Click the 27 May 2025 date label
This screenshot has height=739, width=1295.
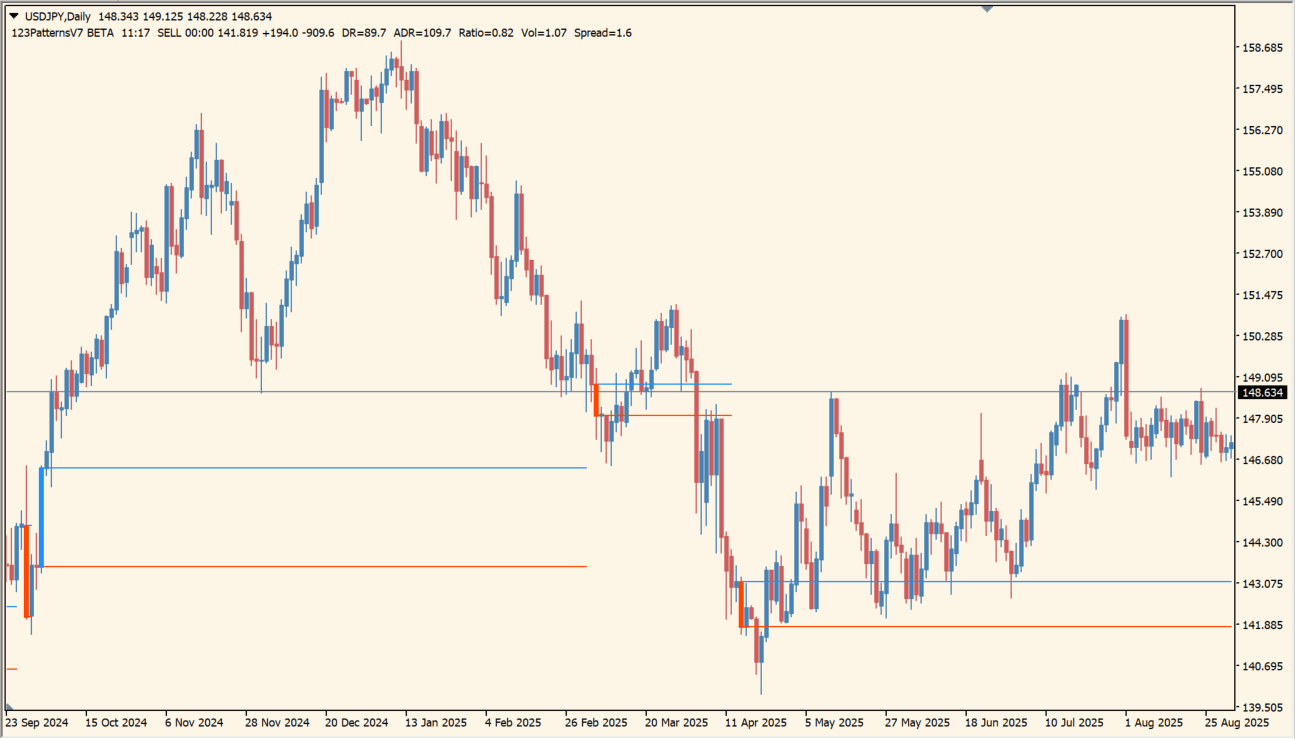click(x=916, y=722)
